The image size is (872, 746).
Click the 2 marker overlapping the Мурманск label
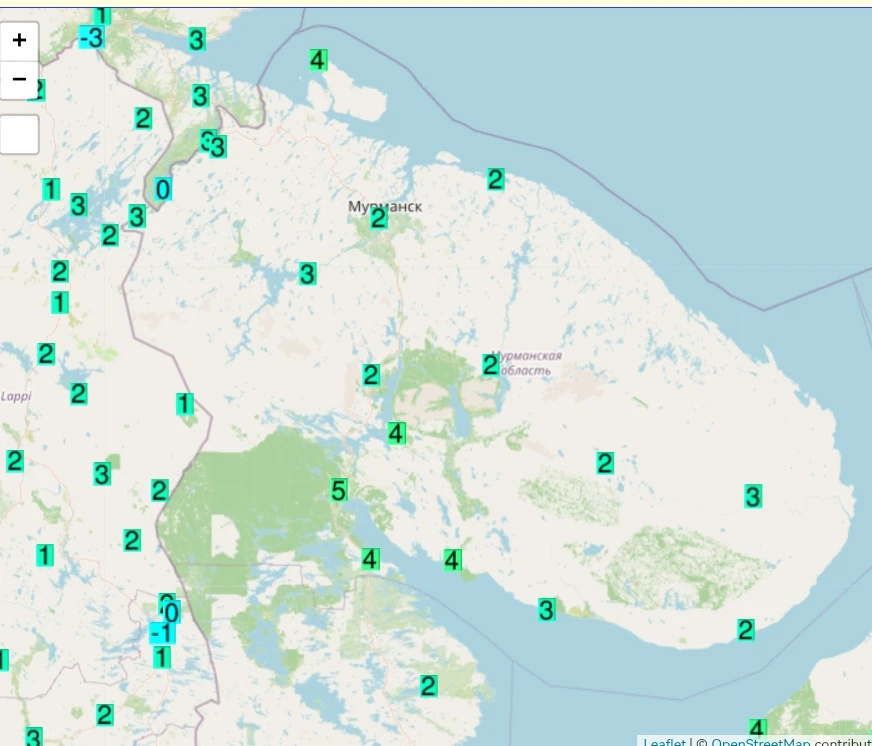[x=378, y=219]
